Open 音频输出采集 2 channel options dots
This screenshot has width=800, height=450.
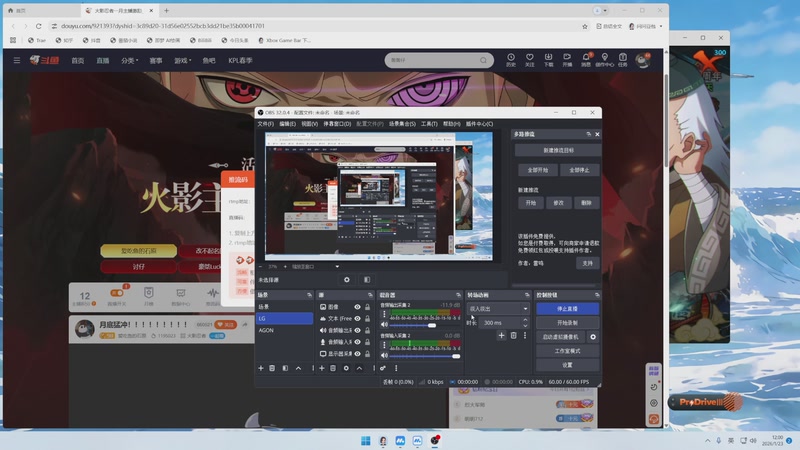384,314
